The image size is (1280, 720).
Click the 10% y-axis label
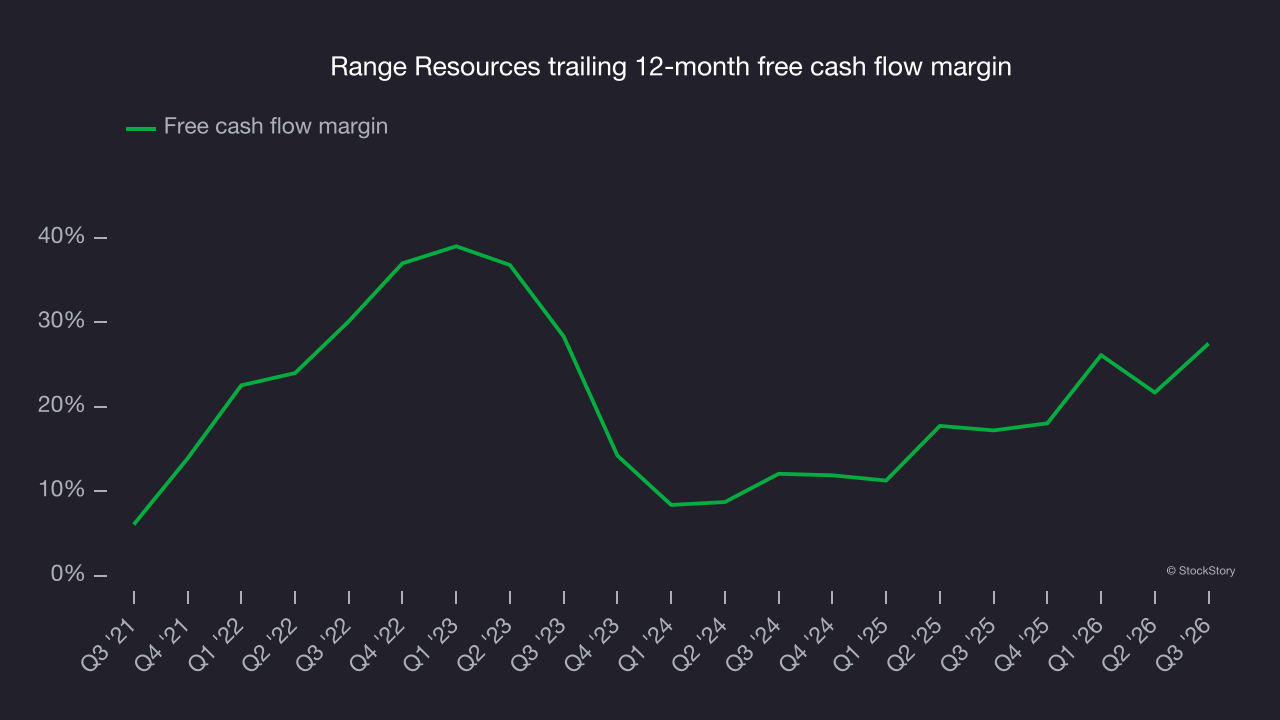pos(62,490)
